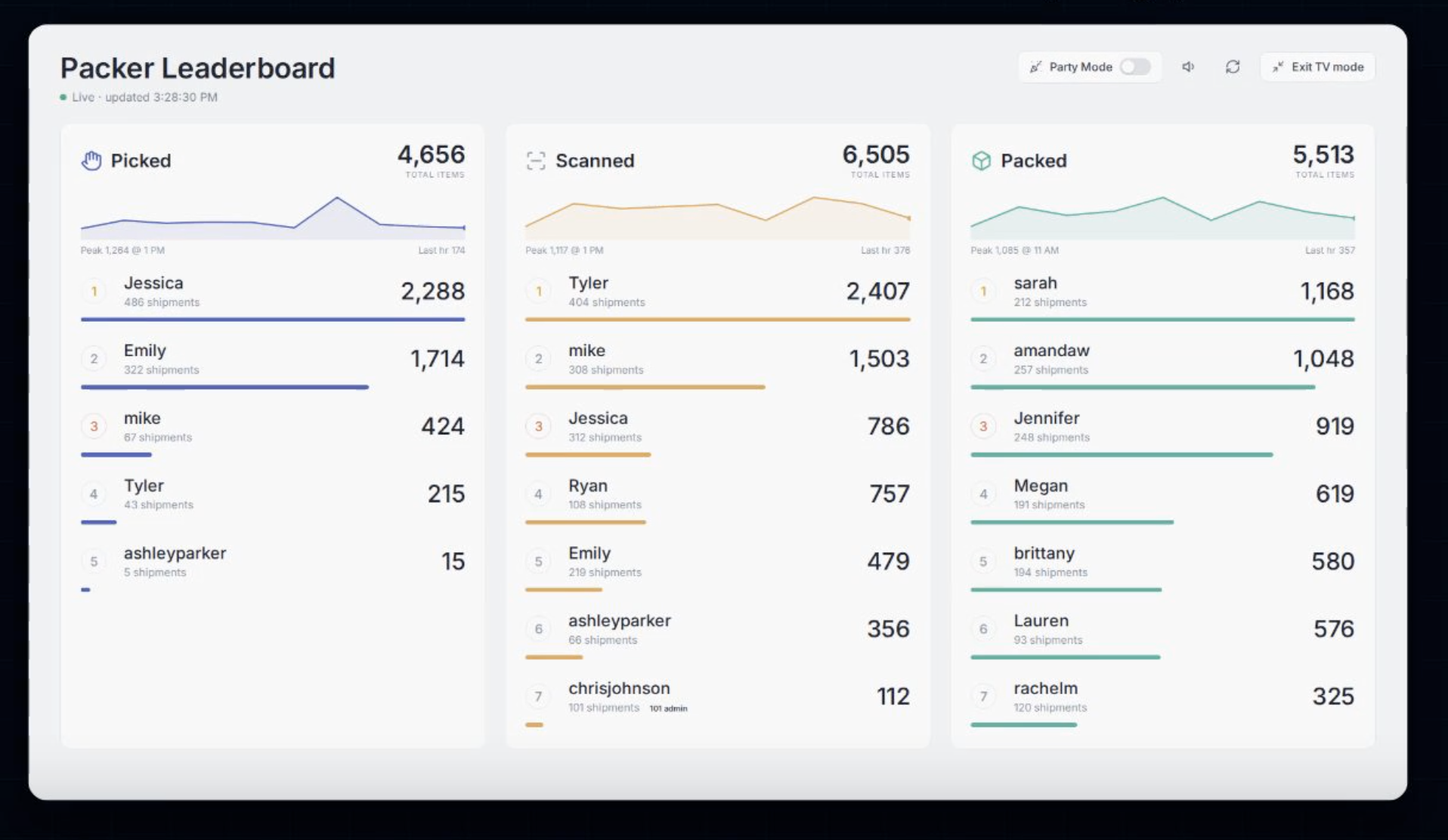Click rank 1 badge beside Tyler in Scanned
The height and width of the screenshot is (840, 1448).
(539, 291)
